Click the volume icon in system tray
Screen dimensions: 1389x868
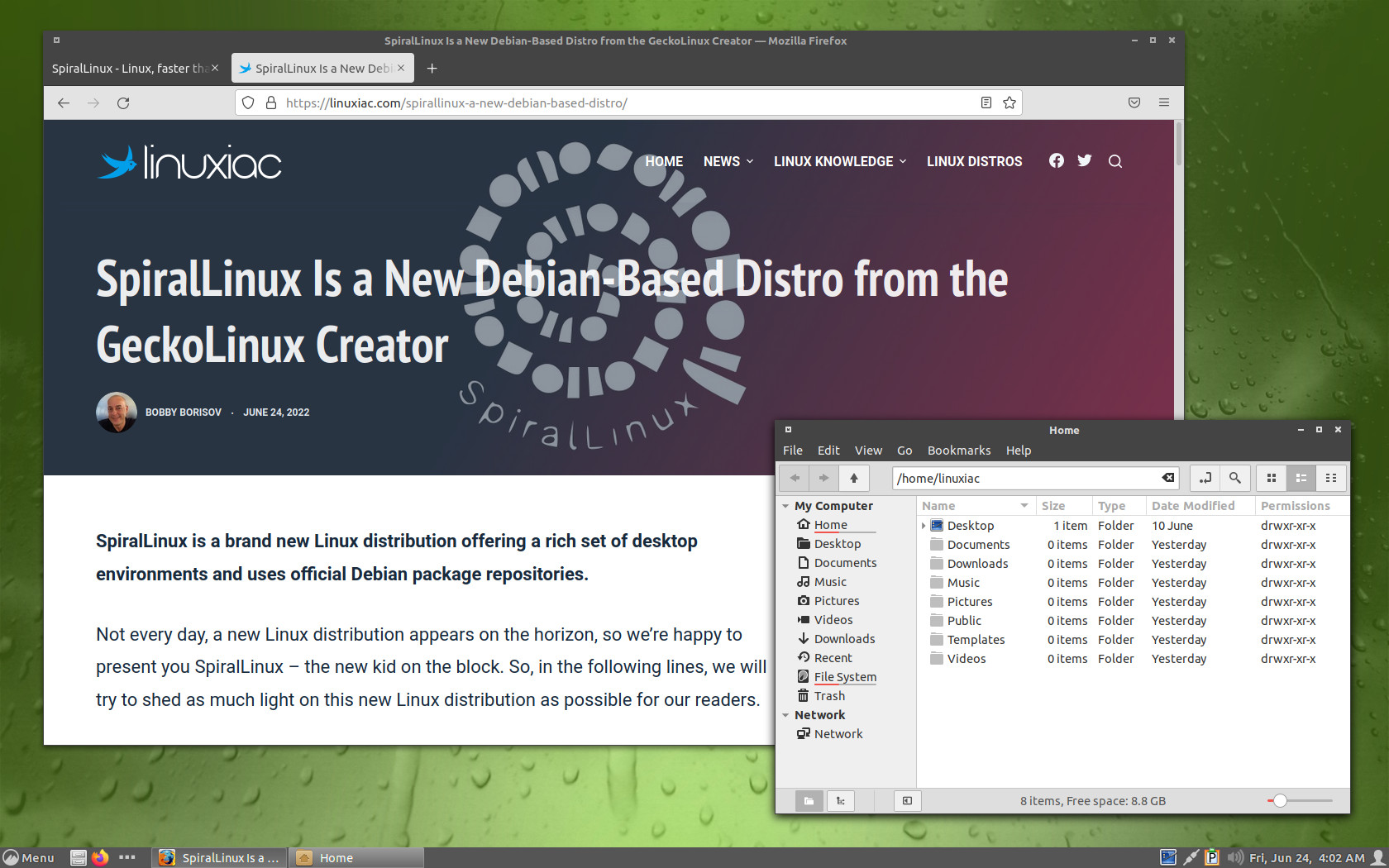pyautogui.click(x=1235, y=857)
